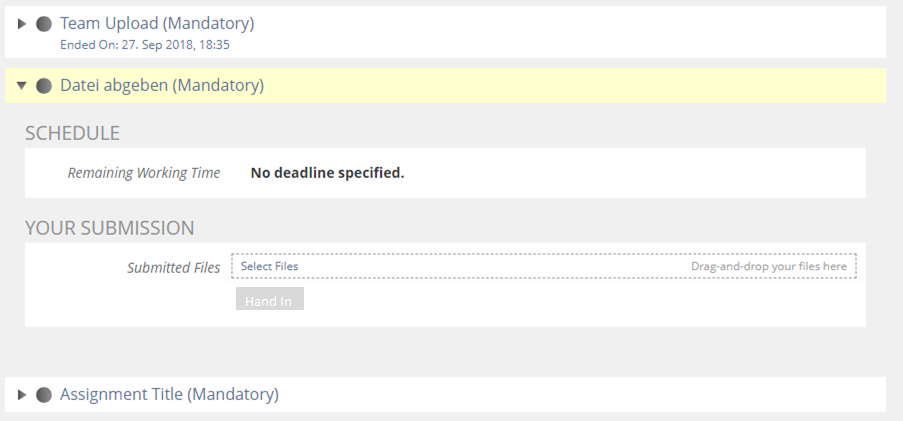Click empty middle of the file dropzone
The width and height of the screenshot is (903, 421).
pos(490,267)
